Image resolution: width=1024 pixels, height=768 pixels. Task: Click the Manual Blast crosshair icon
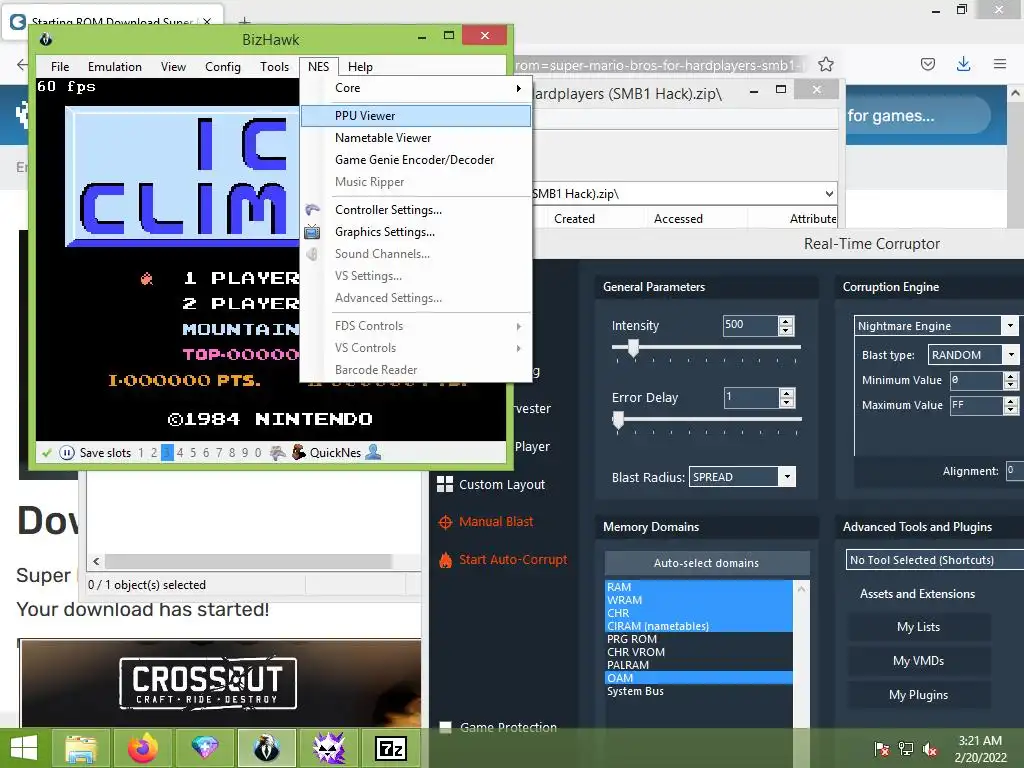click(445, 522)
